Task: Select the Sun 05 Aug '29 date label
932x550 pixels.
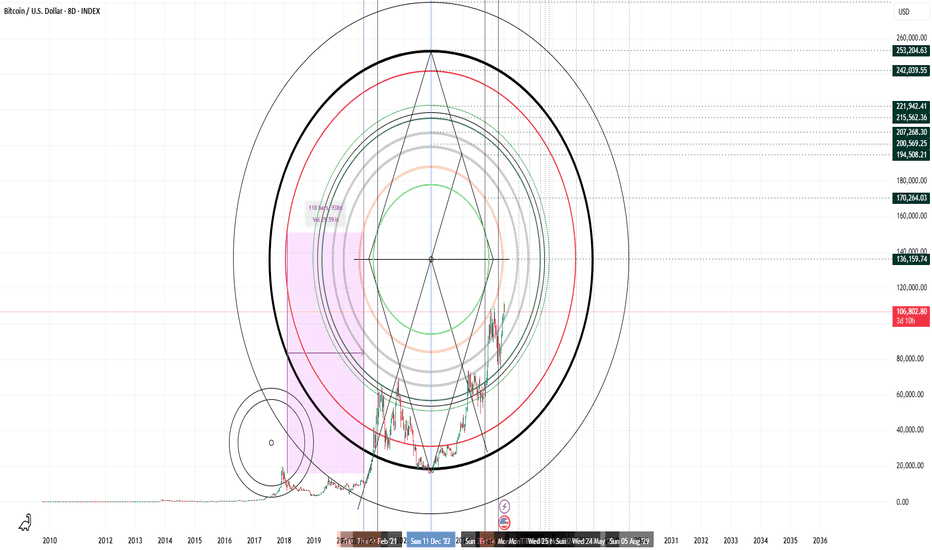Action: (x=629, y=540)
